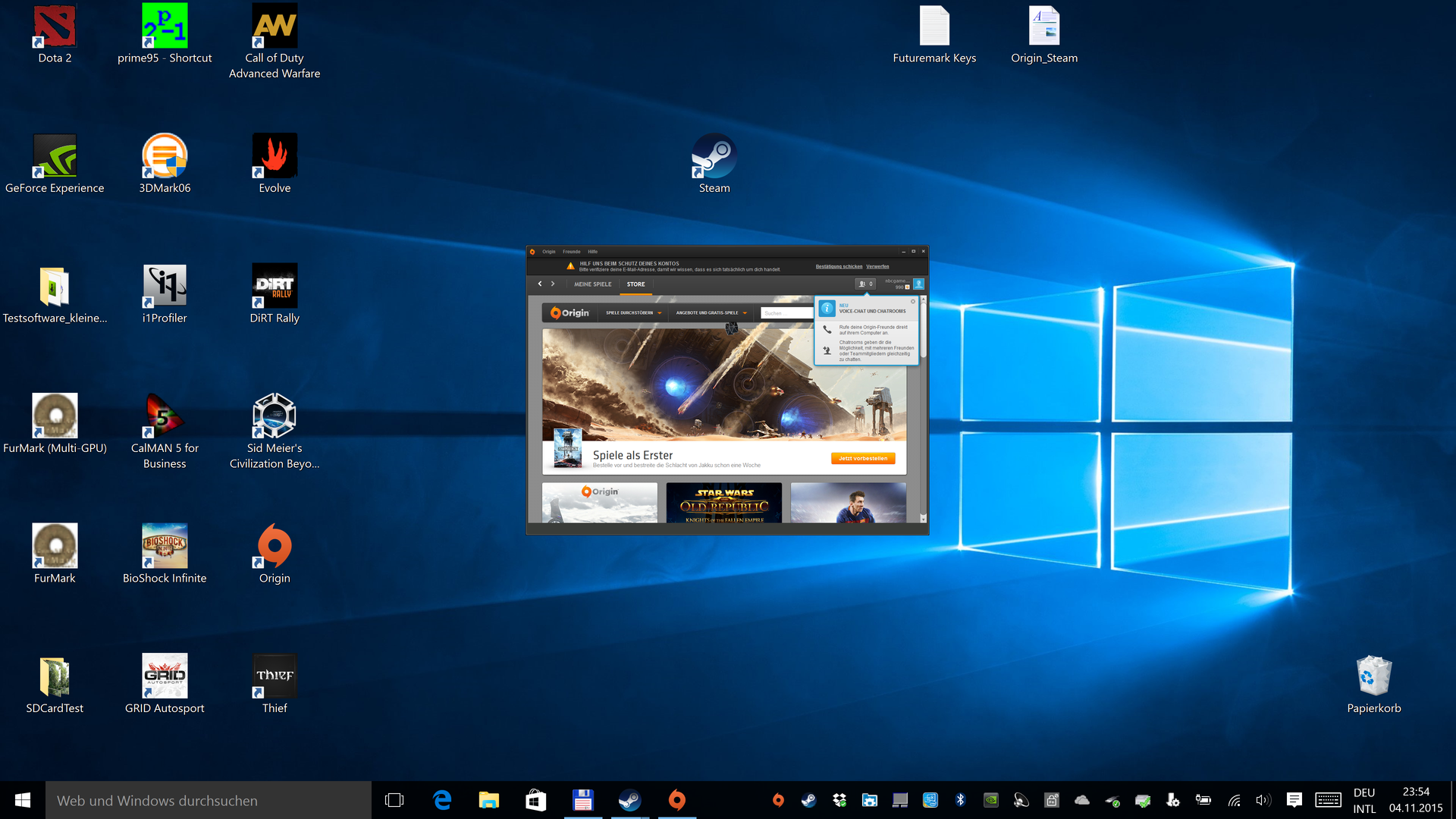Click the Jetzt vorbestellen button
The image size is (1456, 819).
pyautogui.click(x=863, y=458)
